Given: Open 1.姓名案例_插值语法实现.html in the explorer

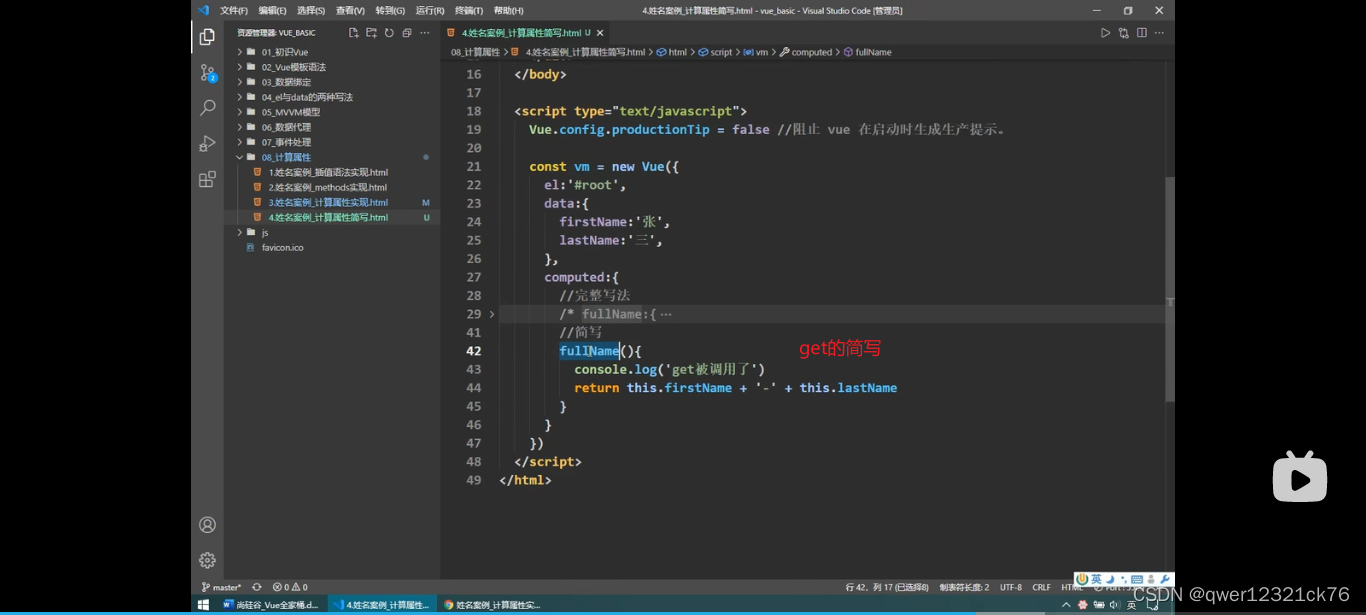Looking at the screenshot, I should point(328,172).
